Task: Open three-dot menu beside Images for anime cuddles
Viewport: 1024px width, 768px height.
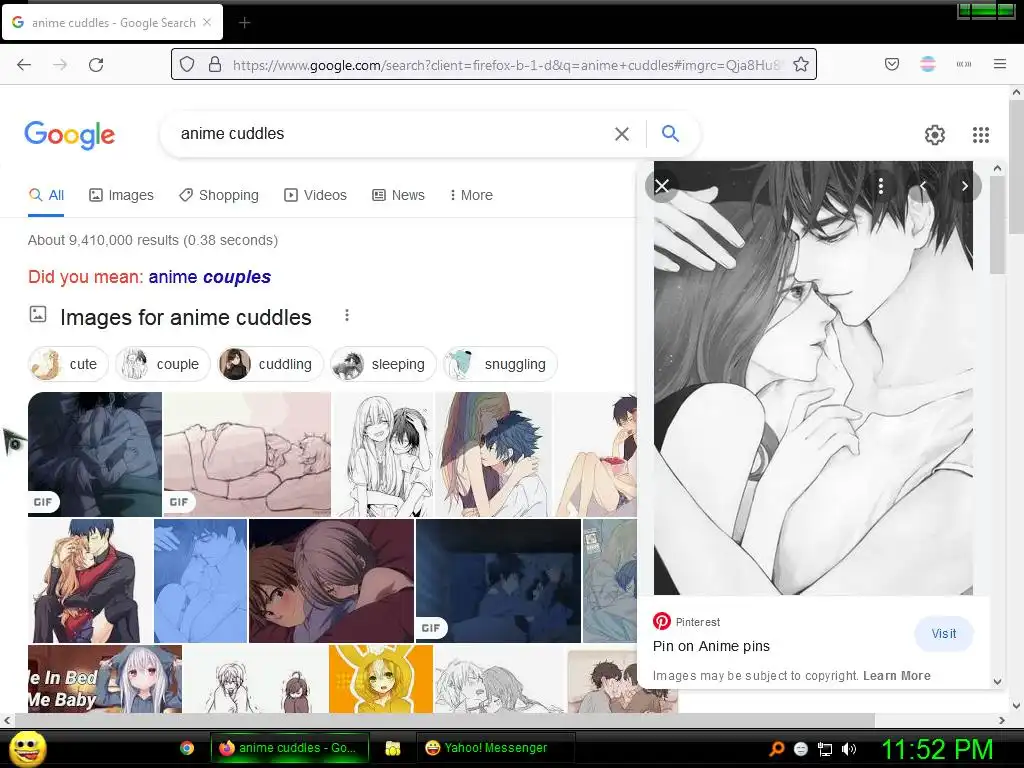Action: pyautogui.click(x=347, y=315)
